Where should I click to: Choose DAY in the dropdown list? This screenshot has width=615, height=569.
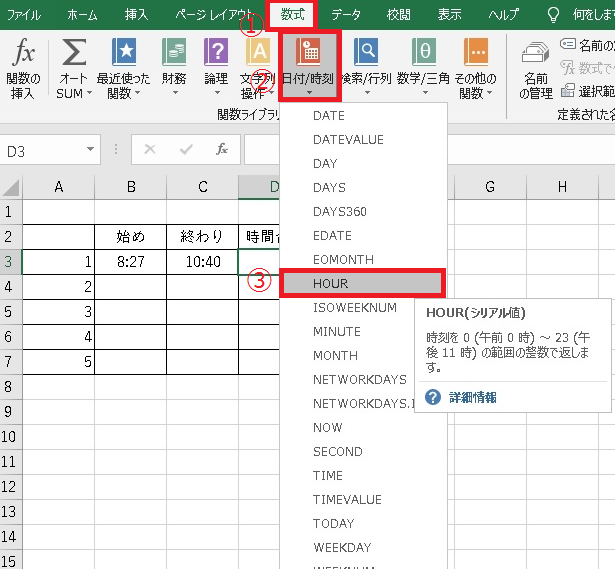(x=364, y=164)
